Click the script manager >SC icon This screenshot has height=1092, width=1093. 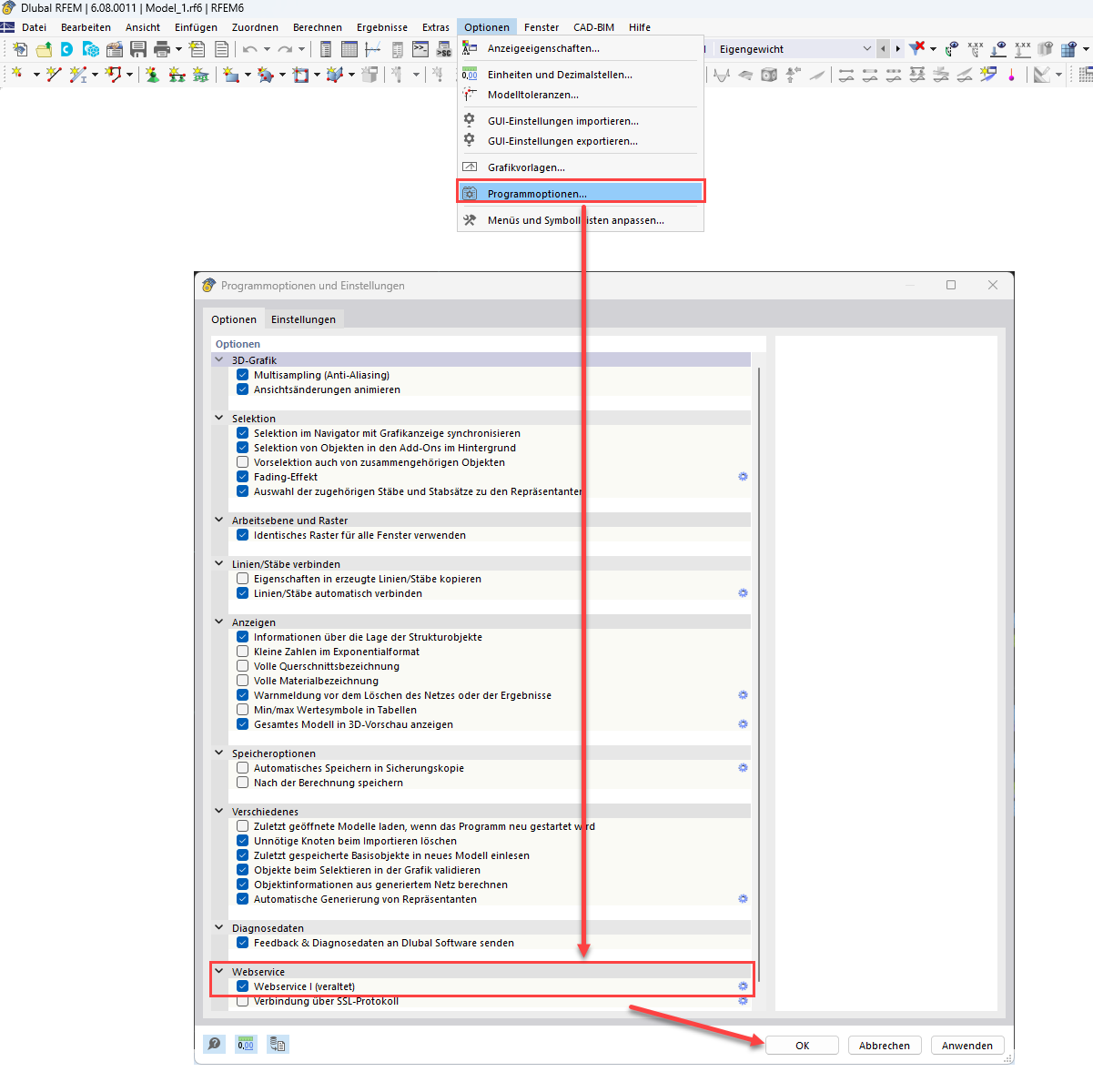443,49
